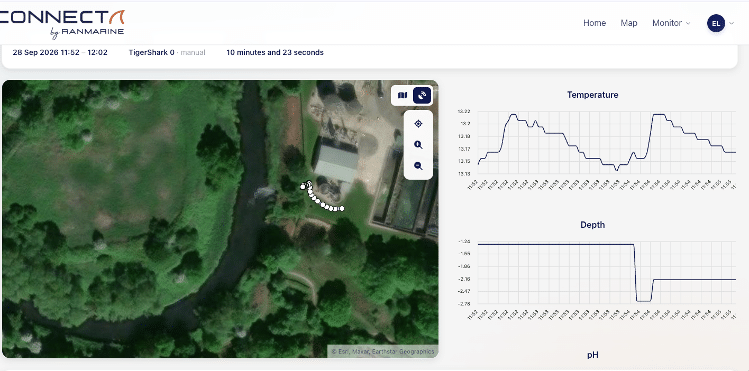The image size is (749, 371).
Task: Zoom in on the map
Action: [x=418, y=145]
